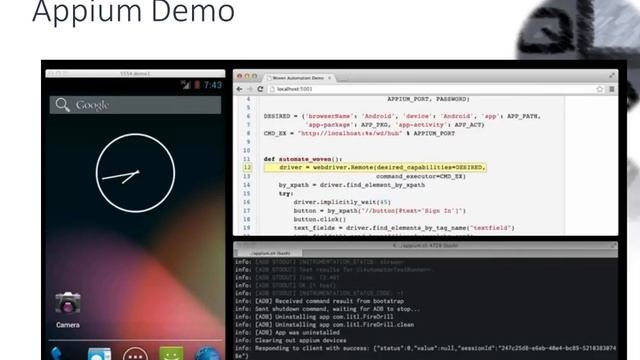Open the Chrome hamburger menu
Screen dimensions: 640x360
pos(611,89)
